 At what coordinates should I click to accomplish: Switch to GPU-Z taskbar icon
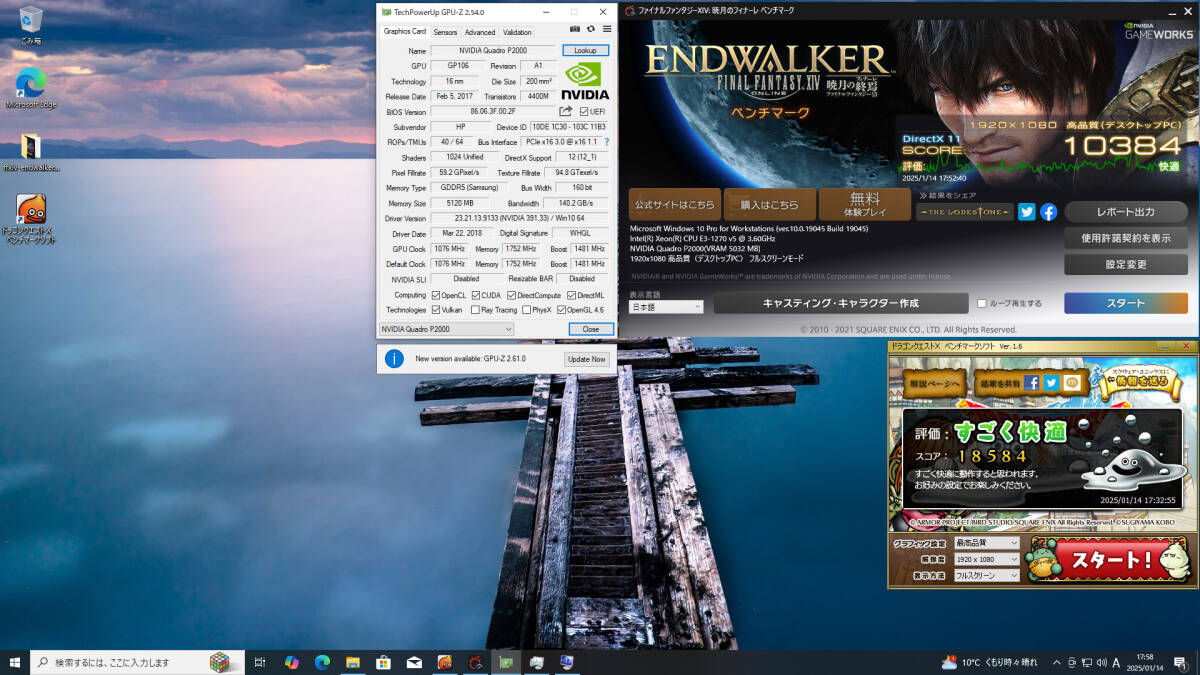tap(506, 662)
